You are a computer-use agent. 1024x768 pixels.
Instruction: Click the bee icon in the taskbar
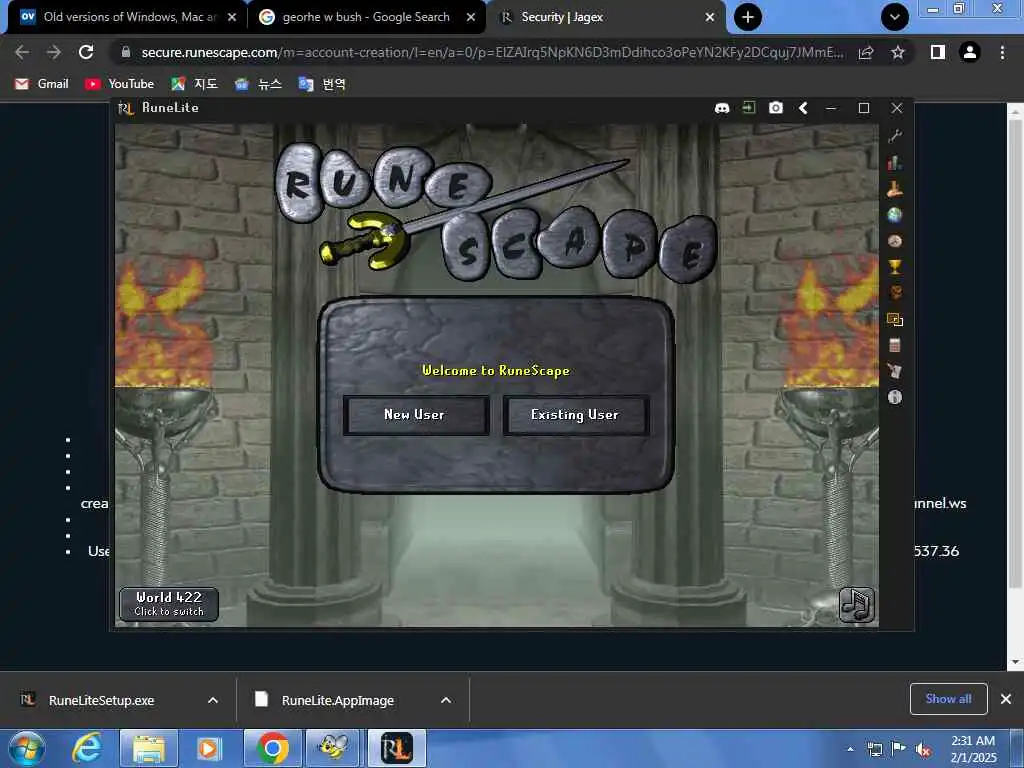[x=334, y=748]
